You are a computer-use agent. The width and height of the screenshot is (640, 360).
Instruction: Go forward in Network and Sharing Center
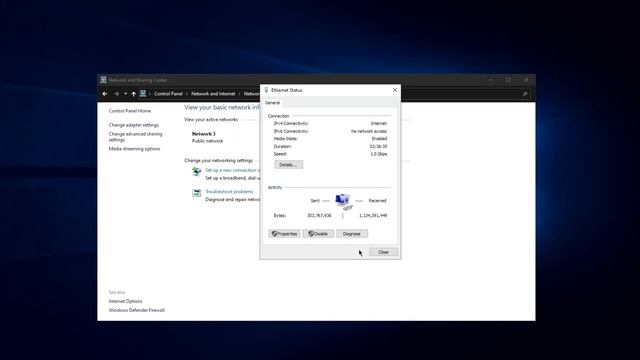(x=116, y=94)
